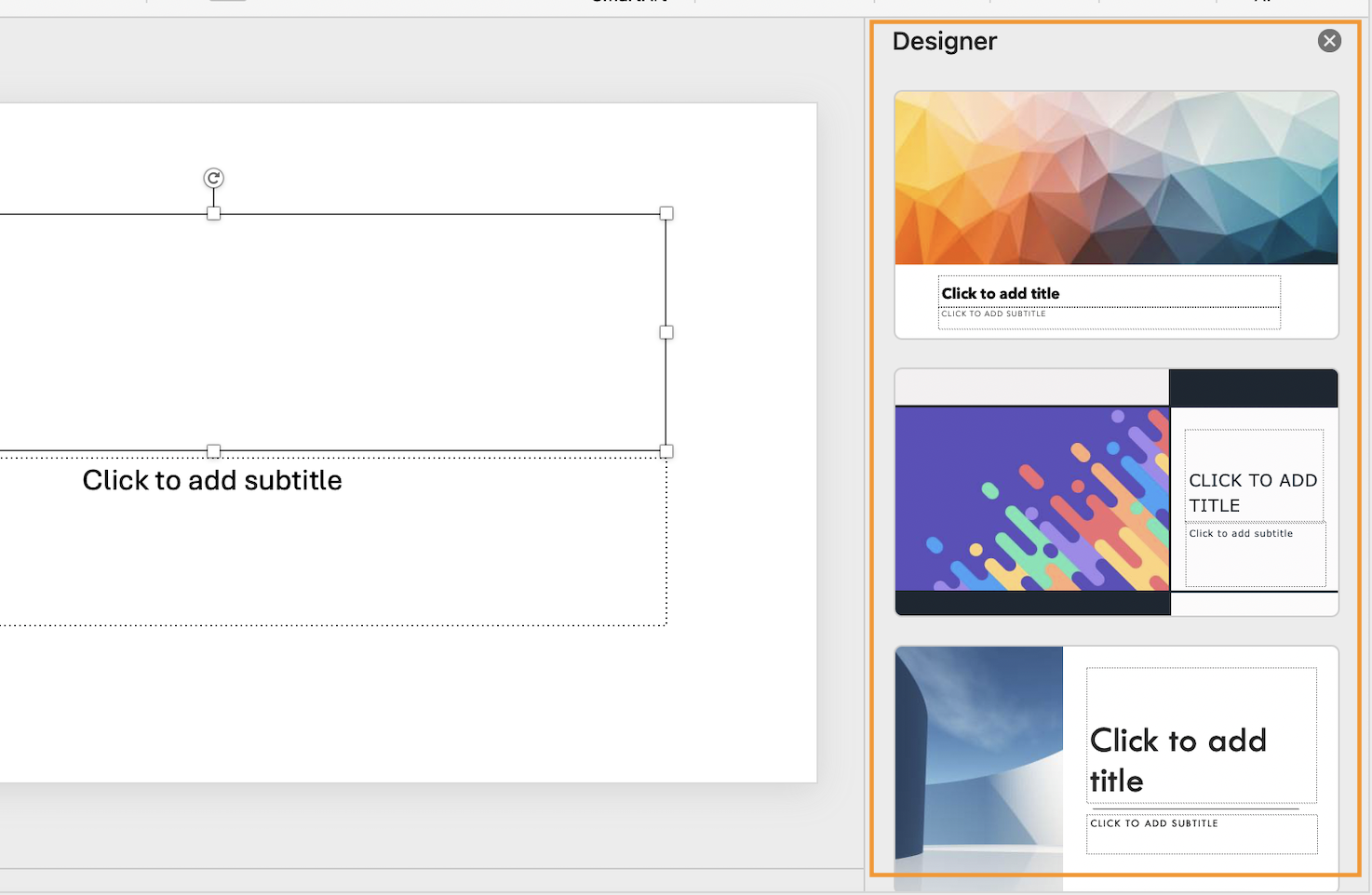Image resolution: width=1372 pixels, height=895 pixels.
Task: Click the bottom-right corner handle of title box
Action: click(666, 451)
